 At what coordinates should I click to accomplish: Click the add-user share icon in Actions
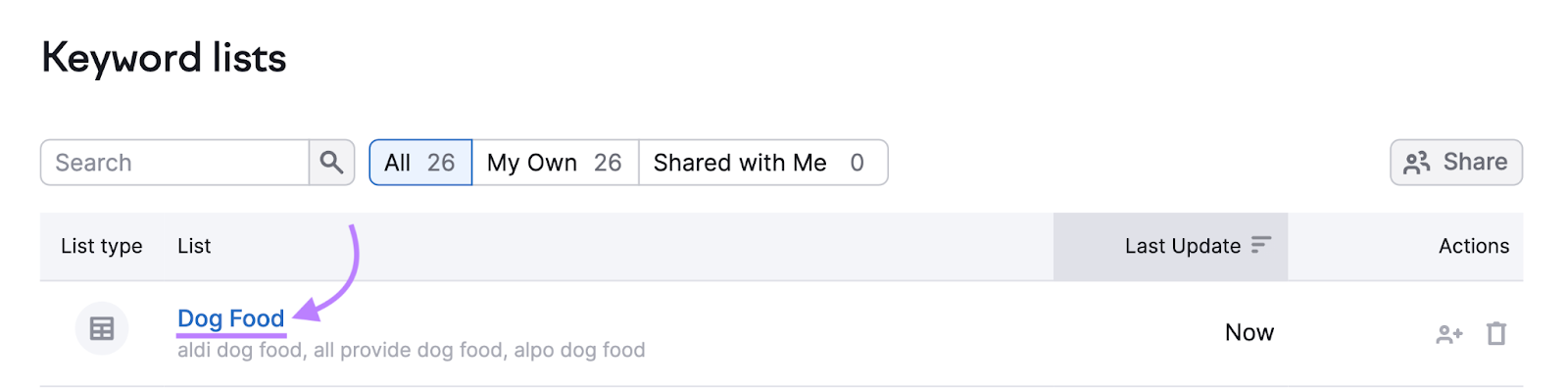(1449, 334)
